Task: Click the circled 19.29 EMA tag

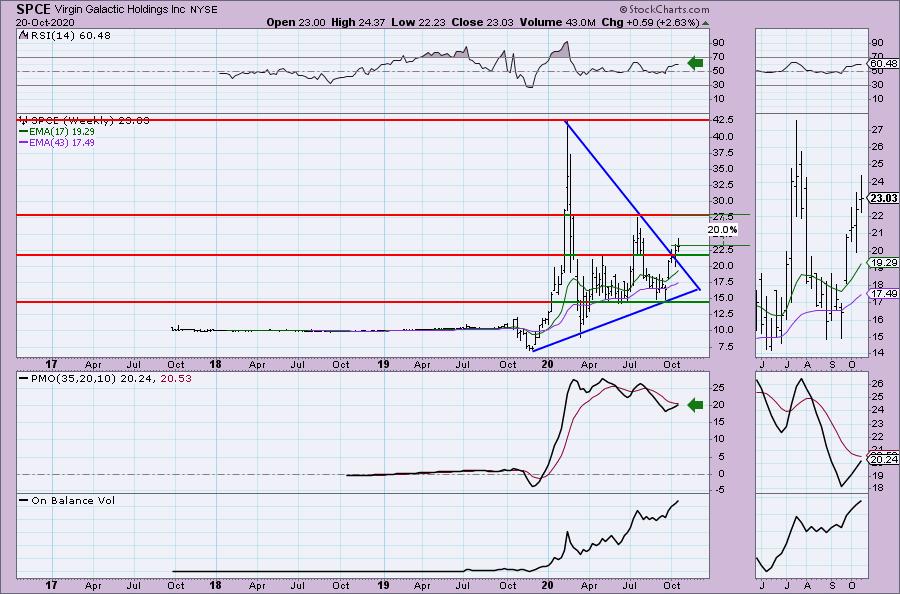Action: [884, 263]
